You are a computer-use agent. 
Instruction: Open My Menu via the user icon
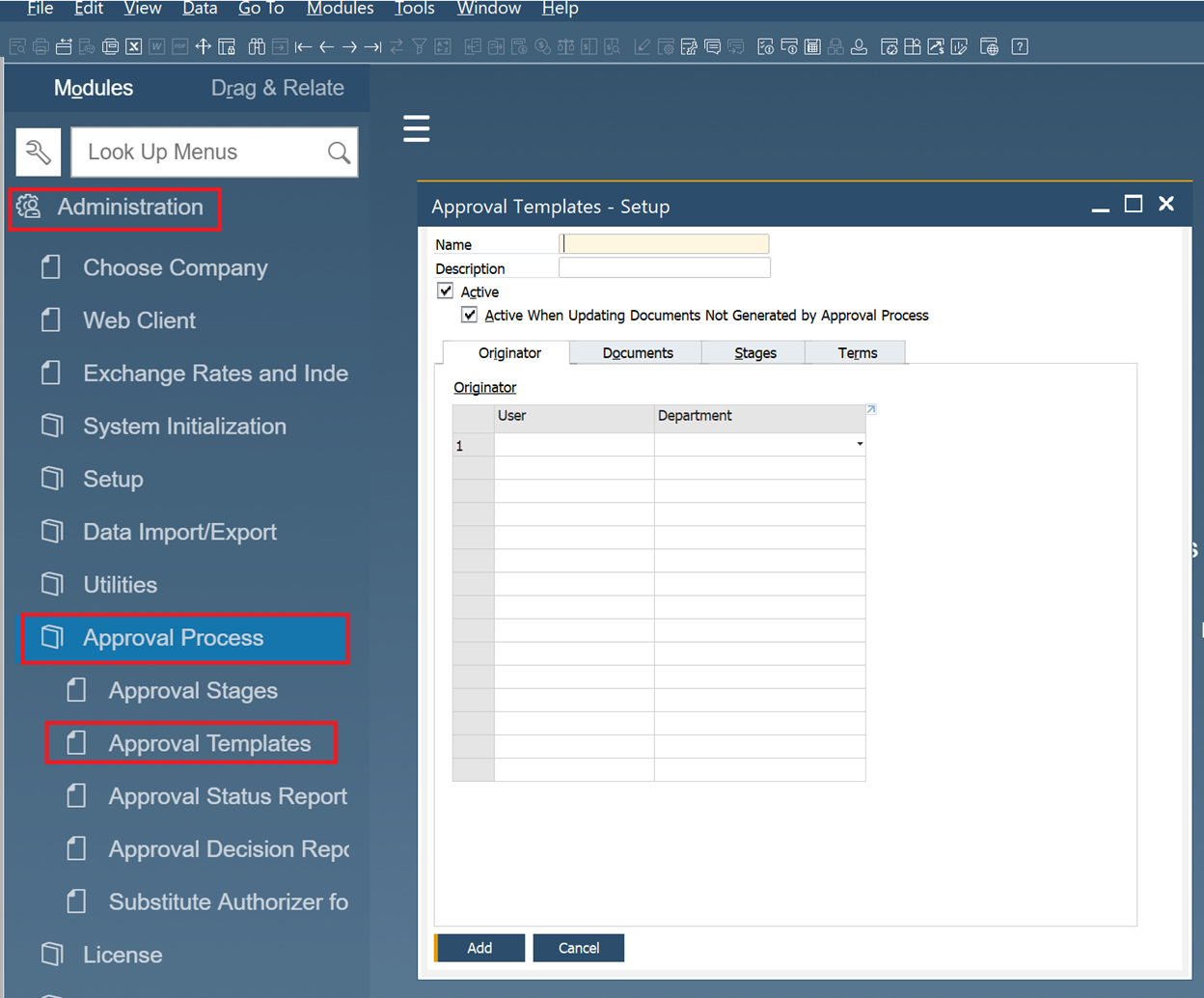click(859, 45)
